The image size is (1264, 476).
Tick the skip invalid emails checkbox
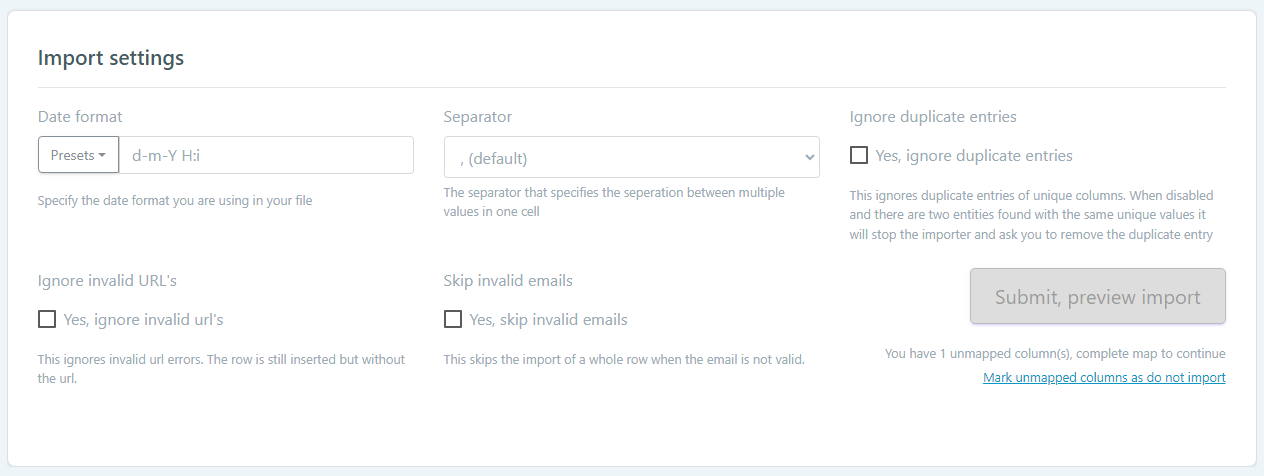pos(453,319)
